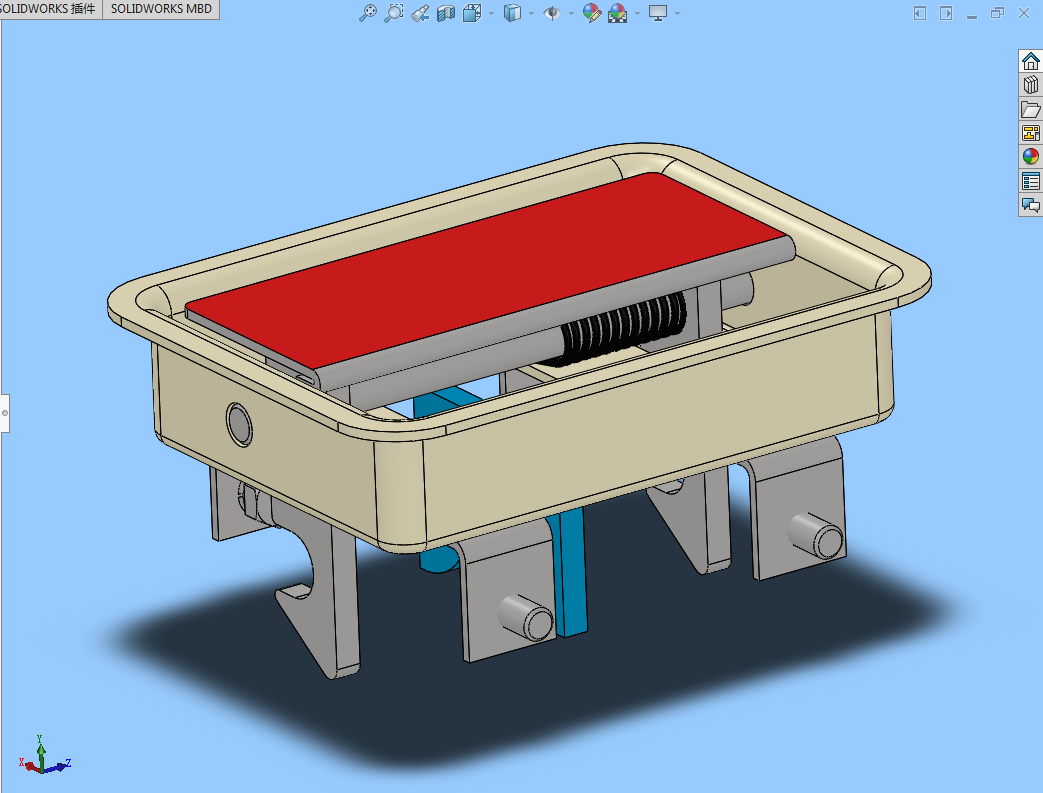The height and width of the screenshot is (793, 1043).
Task: Open the View Palette task pane icon
Action: coord(1031,133)
